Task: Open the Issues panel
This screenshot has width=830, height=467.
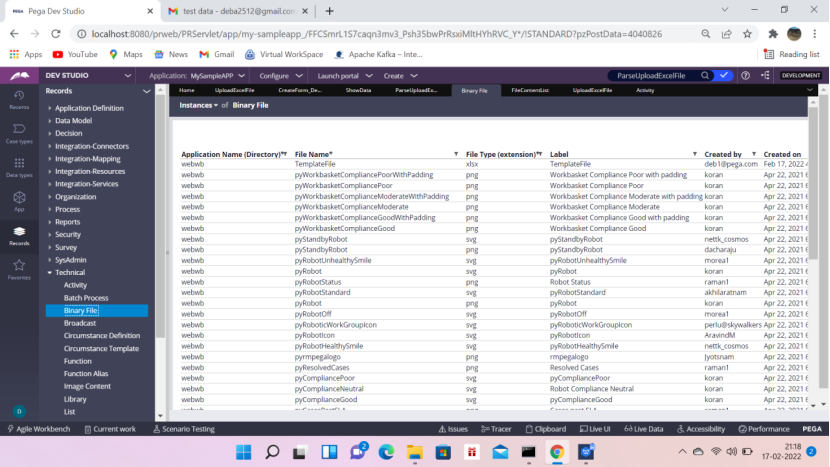Action: coord(453,429)
